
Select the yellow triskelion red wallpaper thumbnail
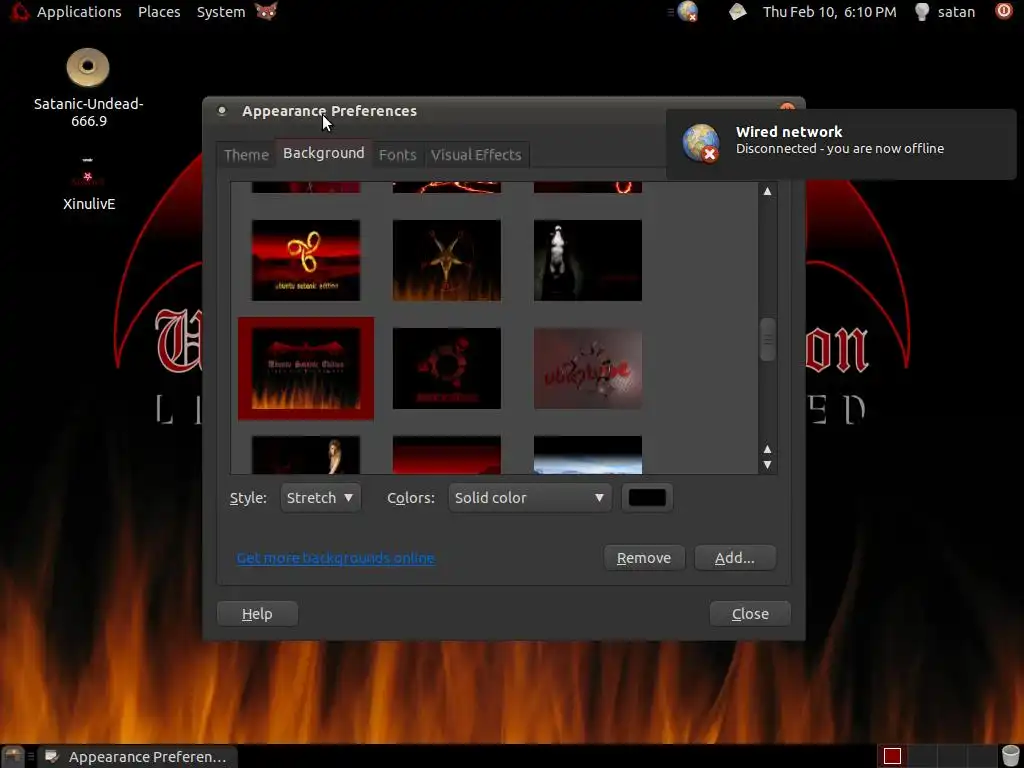coord(306,261)
